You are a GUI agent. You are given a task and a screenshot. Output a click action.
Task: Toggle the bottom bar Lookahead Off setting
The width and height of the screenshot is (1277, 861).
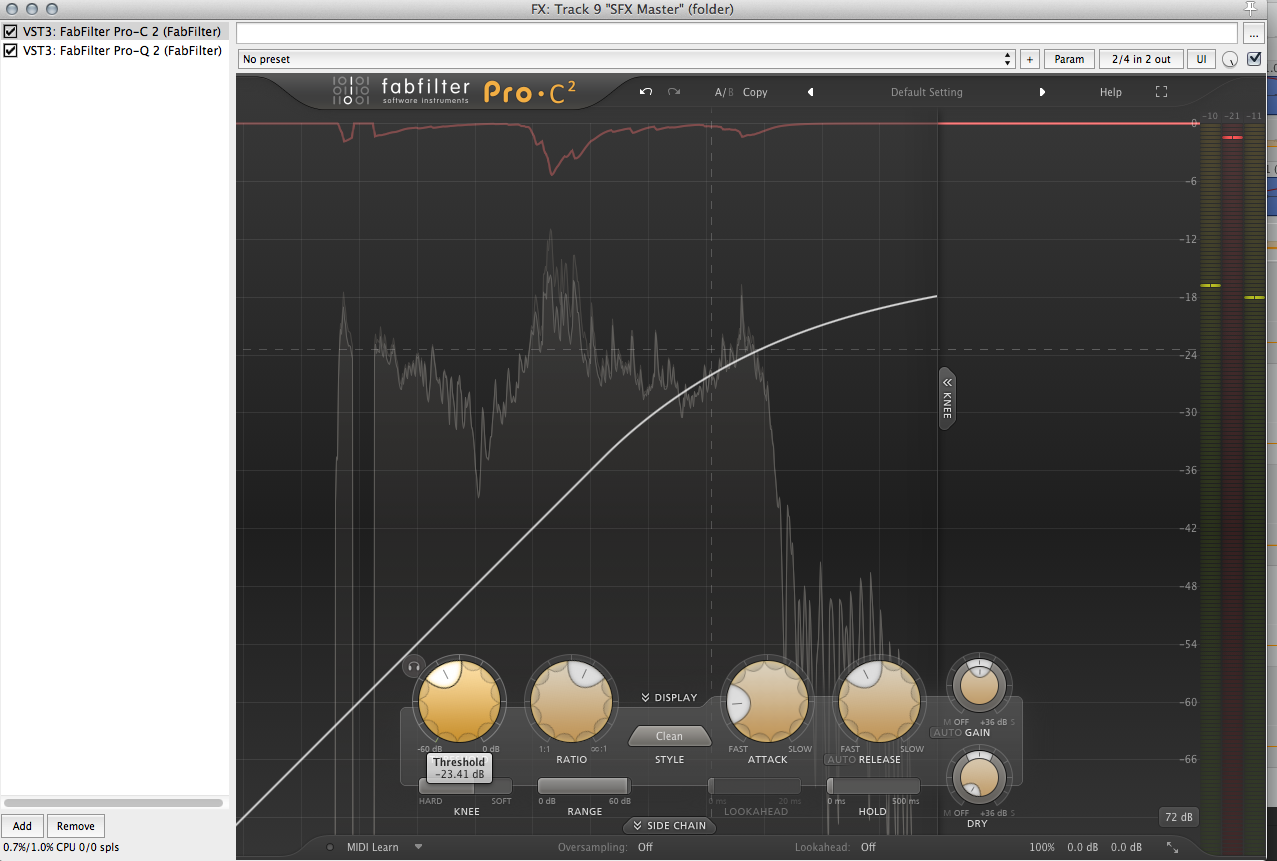pyautogui.click(x=868, y=847)
